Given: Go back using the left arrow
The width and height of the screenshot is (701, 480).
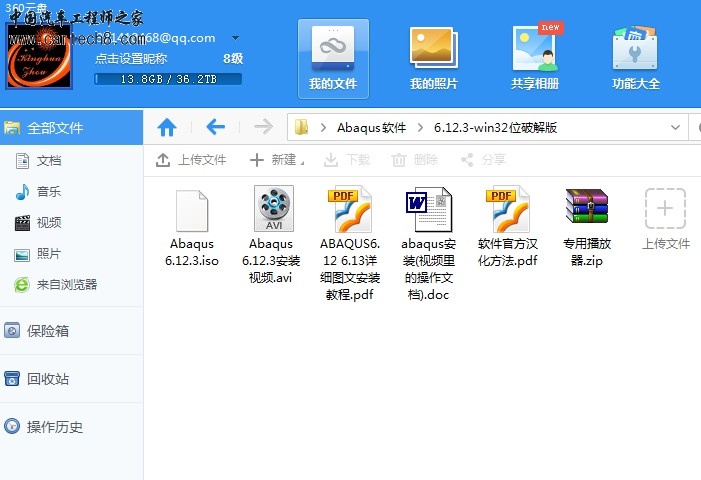Looking at the screenshot, I should click(x=215, y=127).
